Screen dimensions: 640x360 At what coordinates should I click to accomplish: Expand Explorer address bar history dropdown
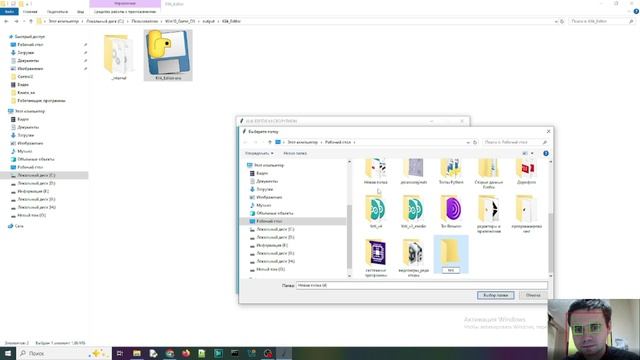[556, 21]
